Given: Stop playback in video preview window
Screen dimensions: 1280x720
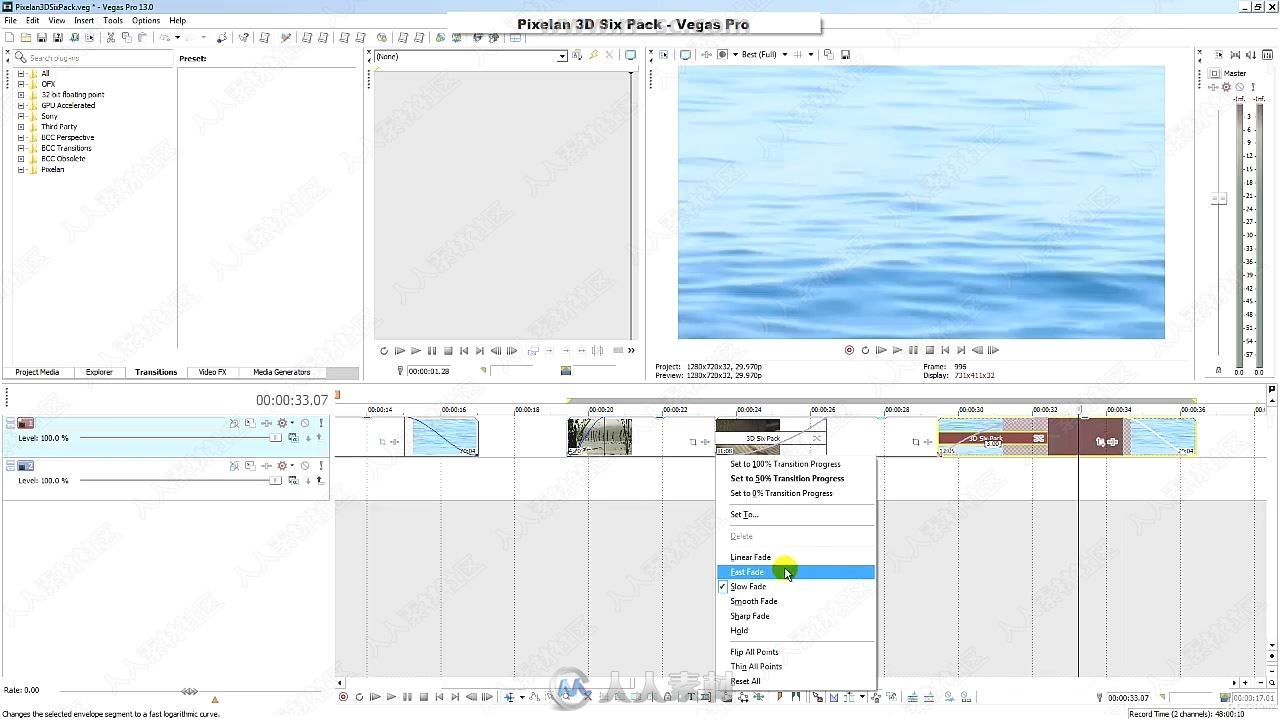Looking at the screenshot, I should [x=930, y=350].
